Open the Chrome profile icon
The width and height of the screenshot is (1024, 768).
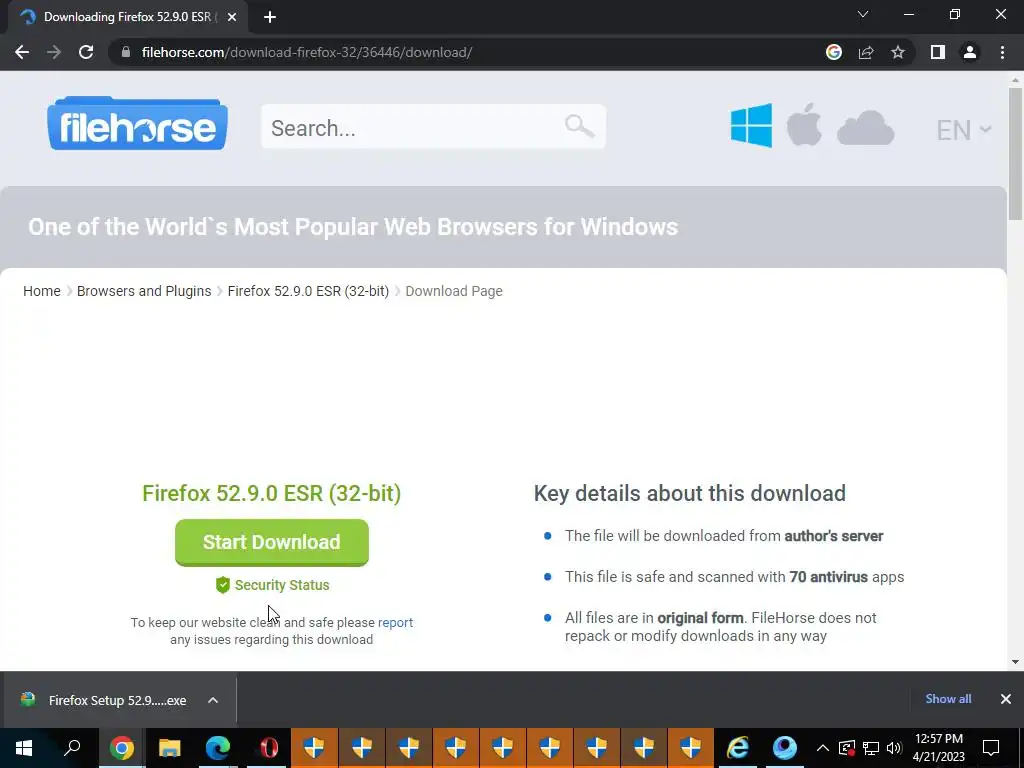pyautogui.click(x=970, y=52)
